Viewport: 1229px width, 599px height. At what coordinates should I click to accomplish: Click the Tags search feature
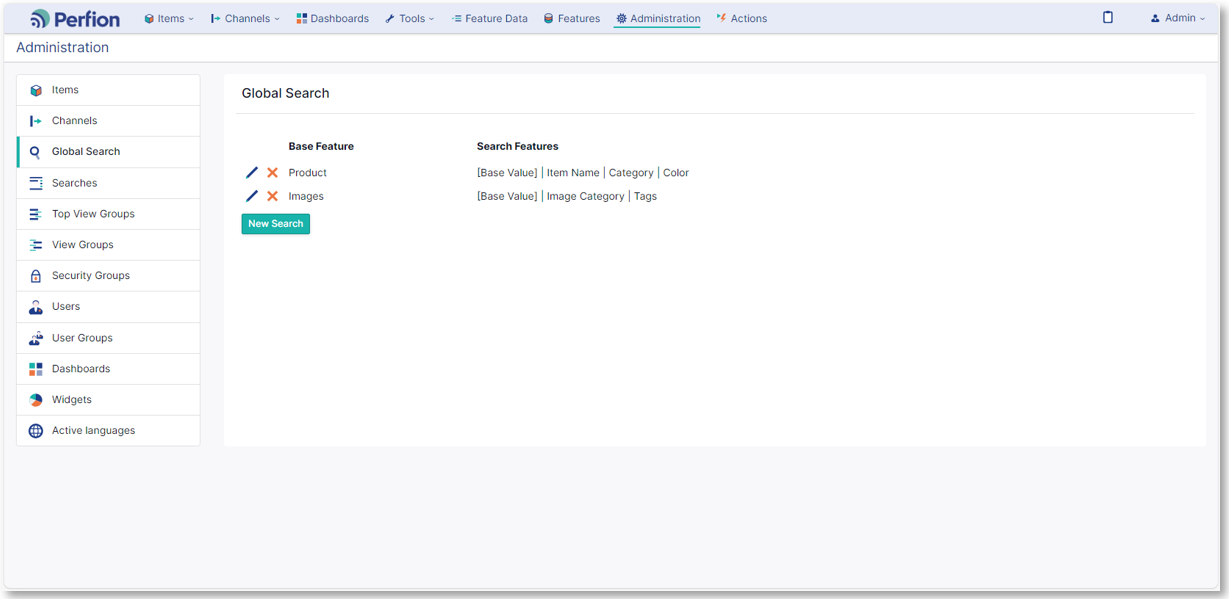(645, 196)
